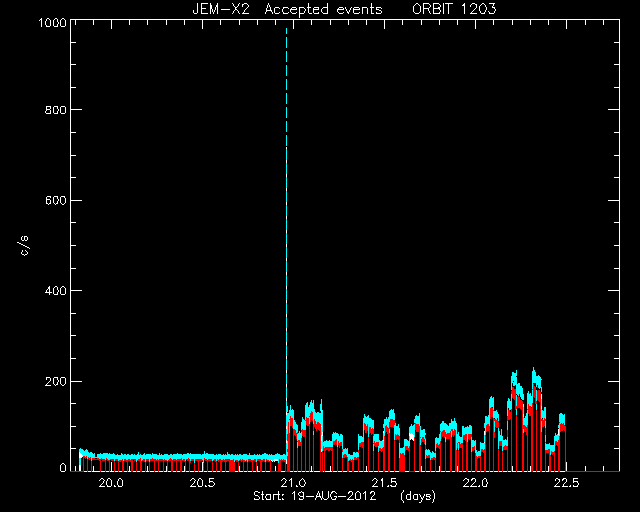Click the x-axis tick label '20.5'
The width and height of the screenshot is (640, 512).
[202, 483]
